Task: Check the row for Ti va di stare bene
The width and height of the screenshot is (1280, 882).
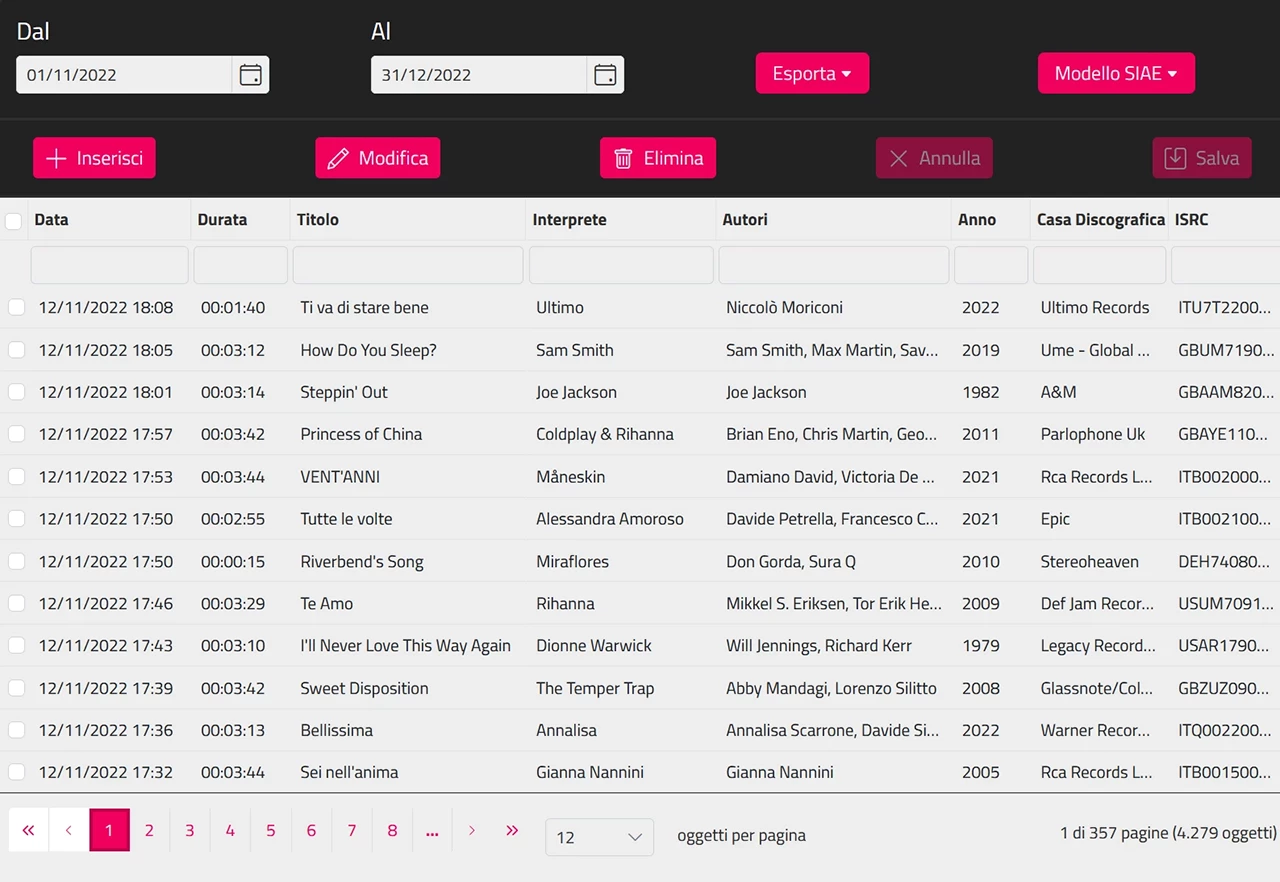Action: click(x=17, y=307)
